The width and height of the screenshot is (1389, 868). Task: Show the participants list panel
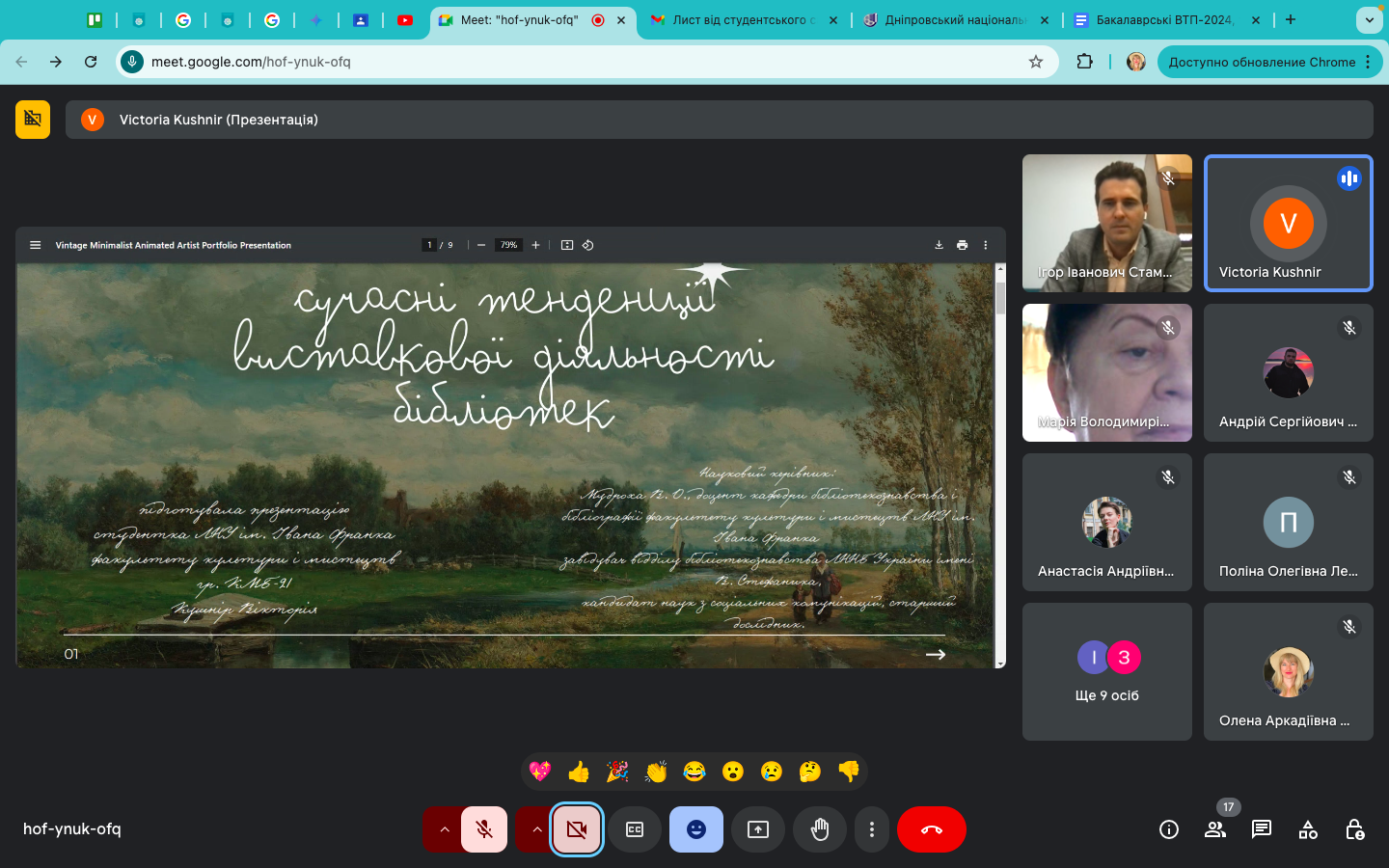(x=1215, y=829)
